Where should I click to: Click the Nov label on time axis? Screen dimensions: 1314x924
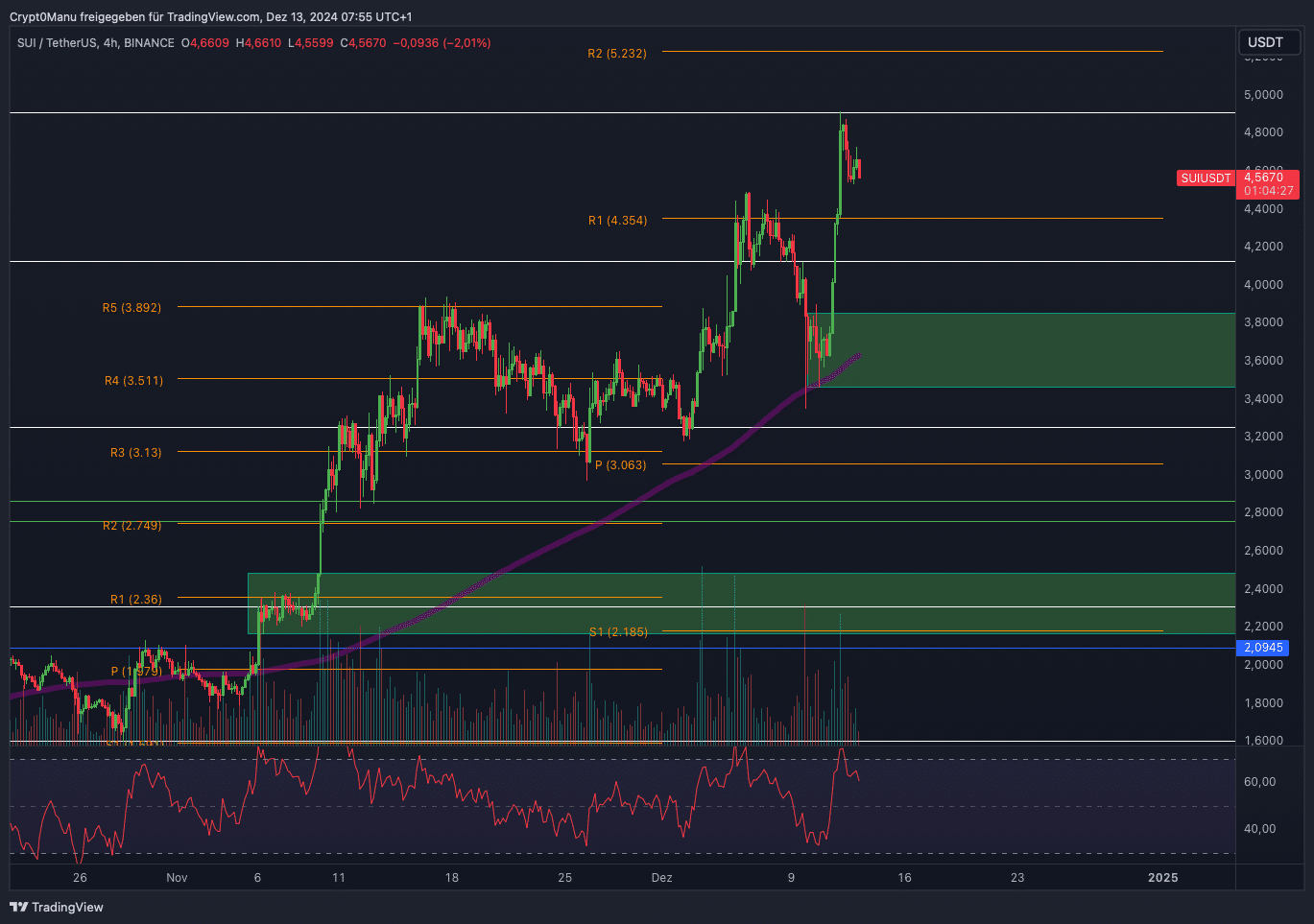coord(177,878)
